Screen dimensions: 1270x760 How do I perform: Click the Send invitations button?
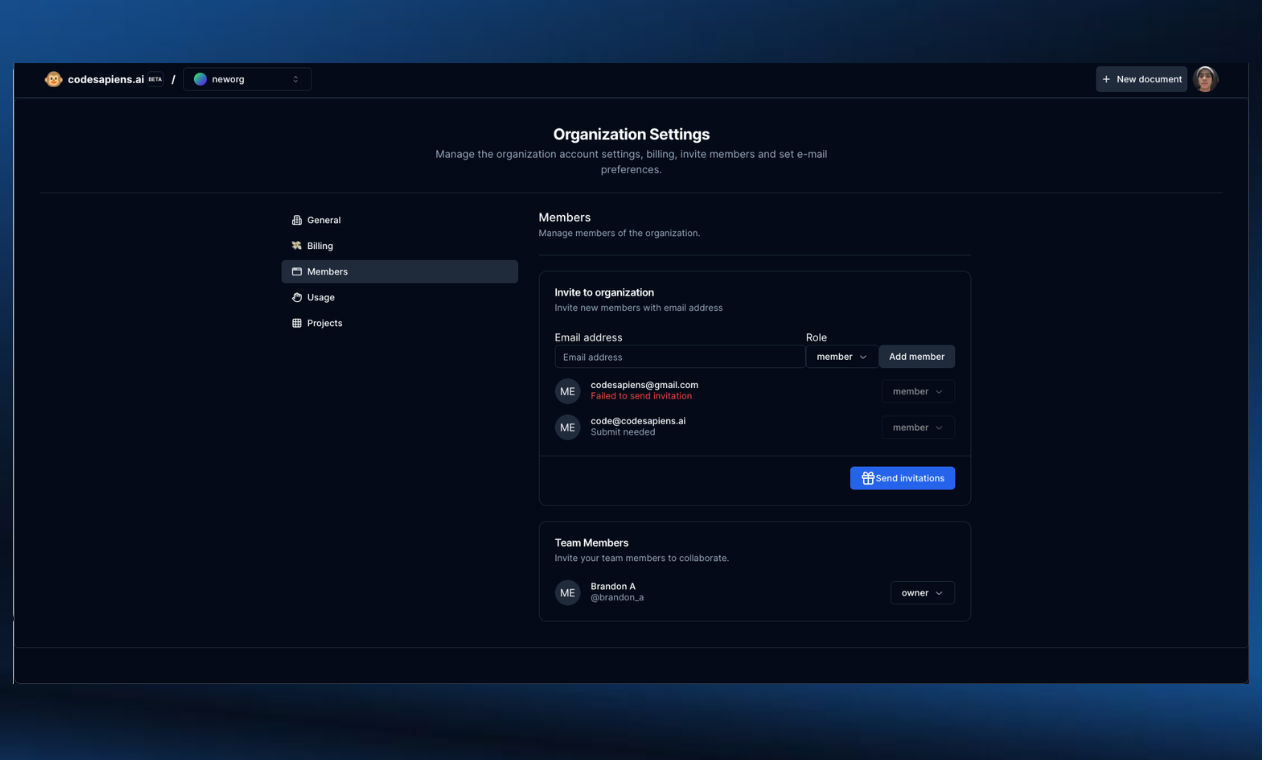point(902,477)
